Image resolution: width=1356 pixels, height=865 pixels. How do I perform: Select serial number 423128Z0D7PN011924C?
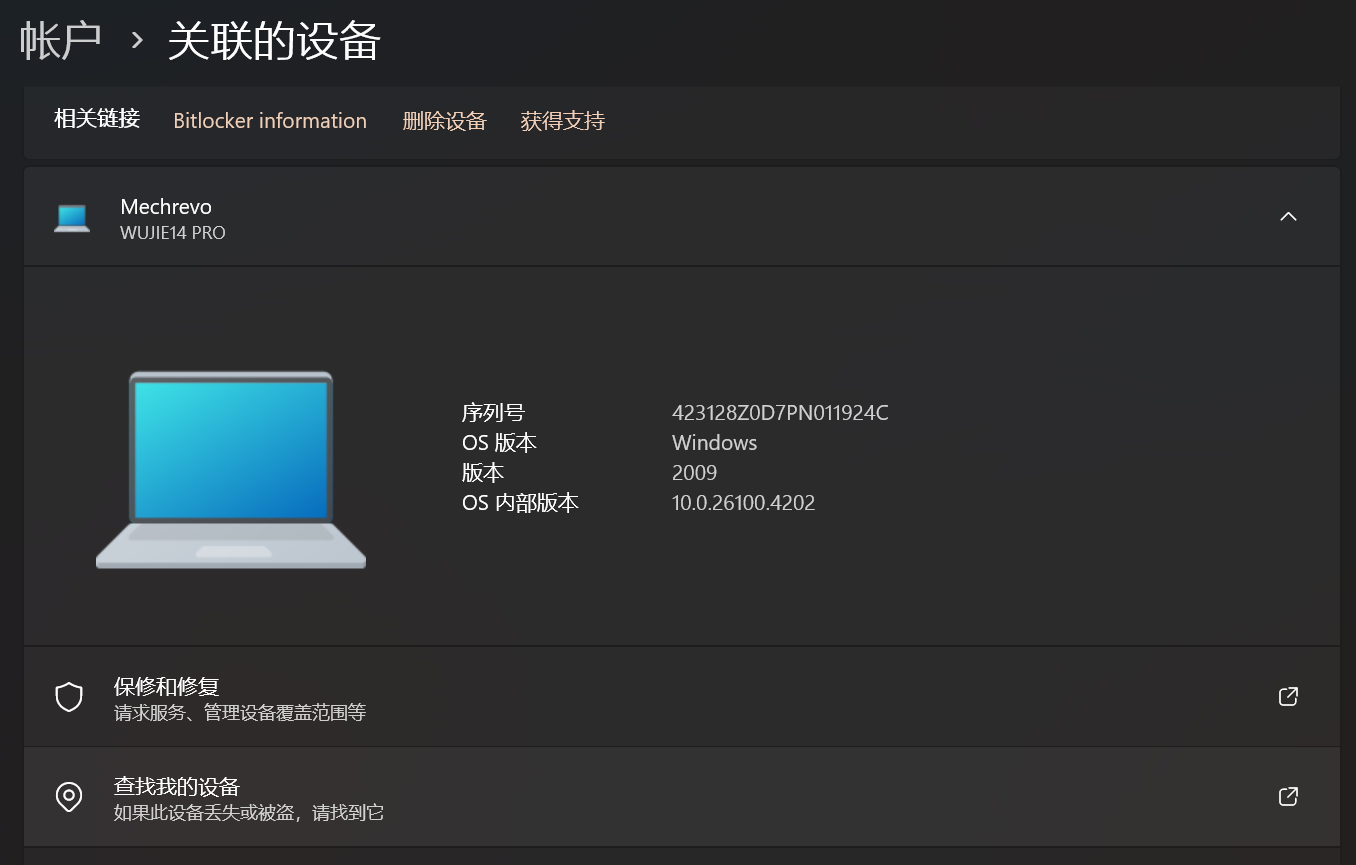coord(780,413)
